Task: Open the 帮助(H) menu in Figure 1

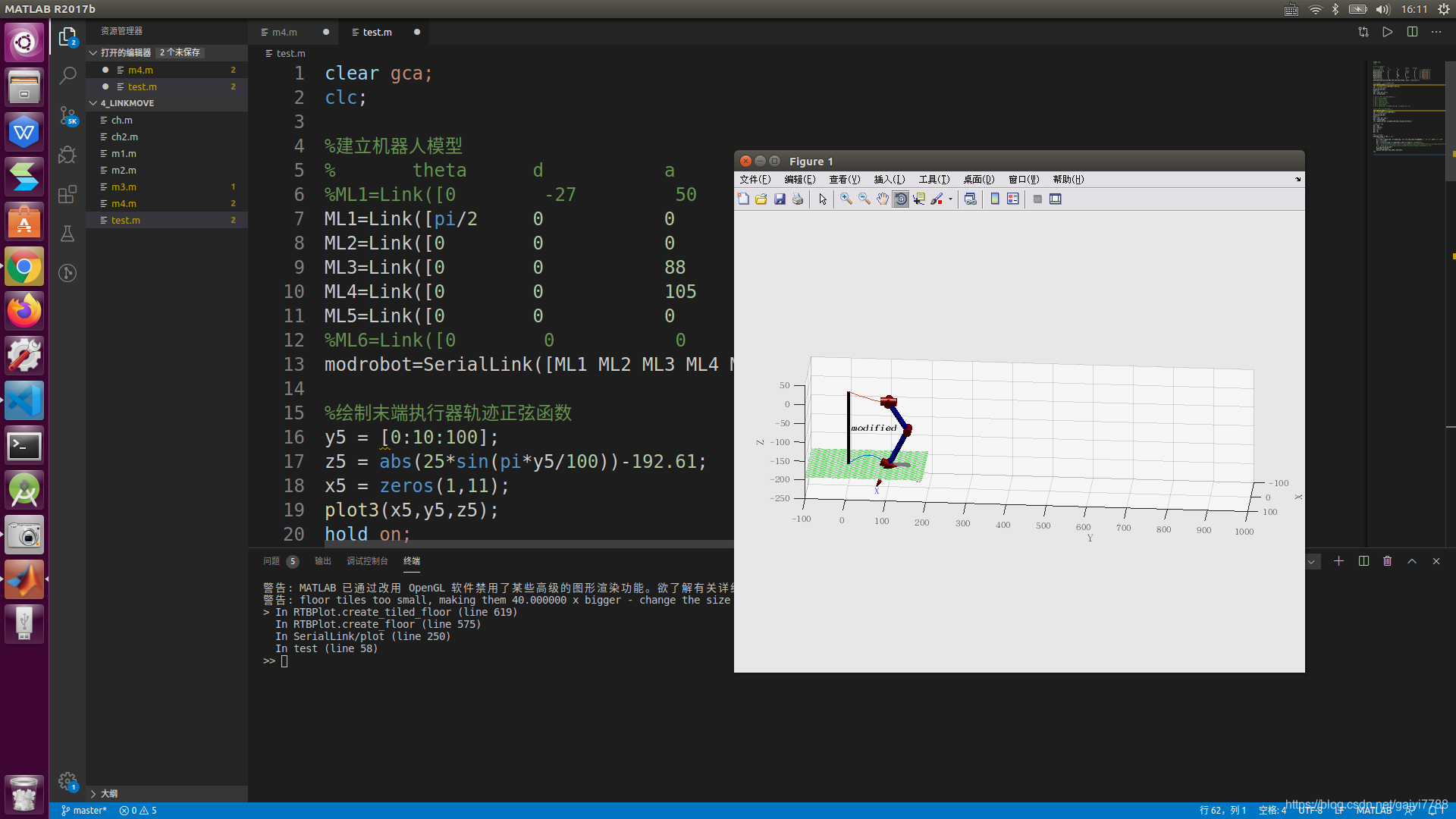Action: [1068, 180]
